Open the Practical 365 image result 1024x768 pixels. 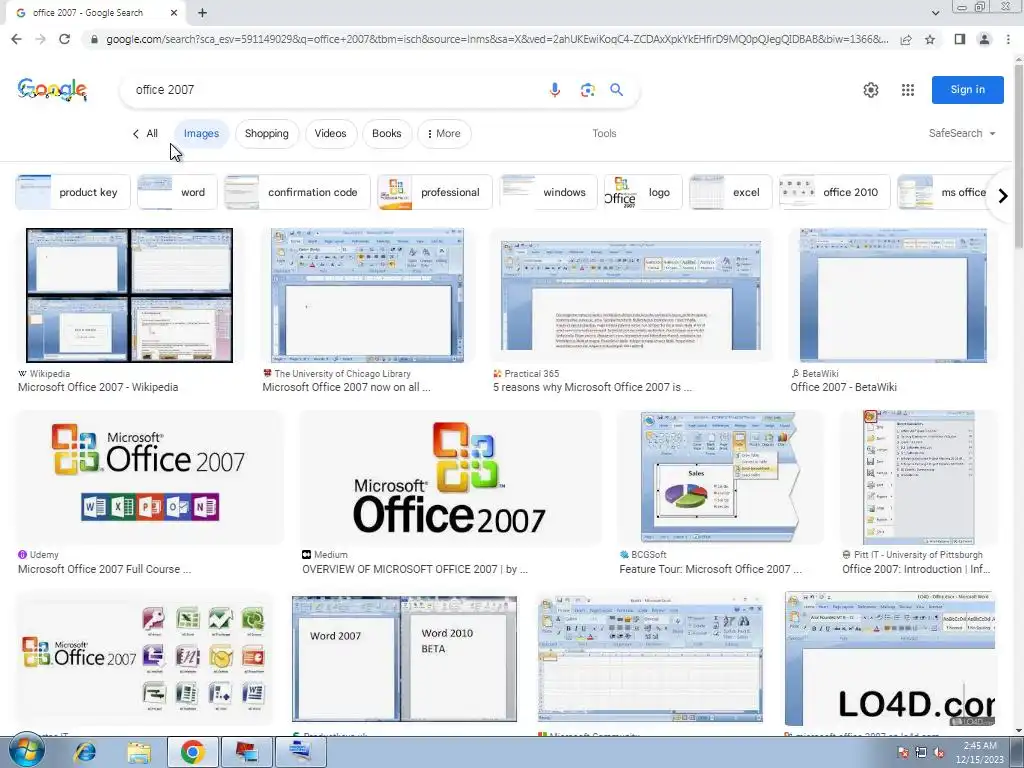pos(630,295)
